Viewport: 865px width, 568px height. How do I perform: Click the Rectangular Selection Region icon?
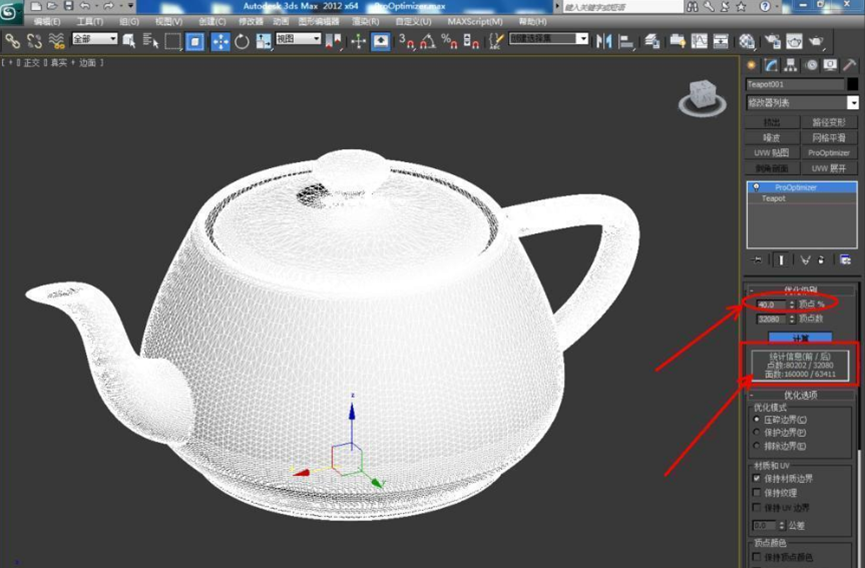point(173,41)
